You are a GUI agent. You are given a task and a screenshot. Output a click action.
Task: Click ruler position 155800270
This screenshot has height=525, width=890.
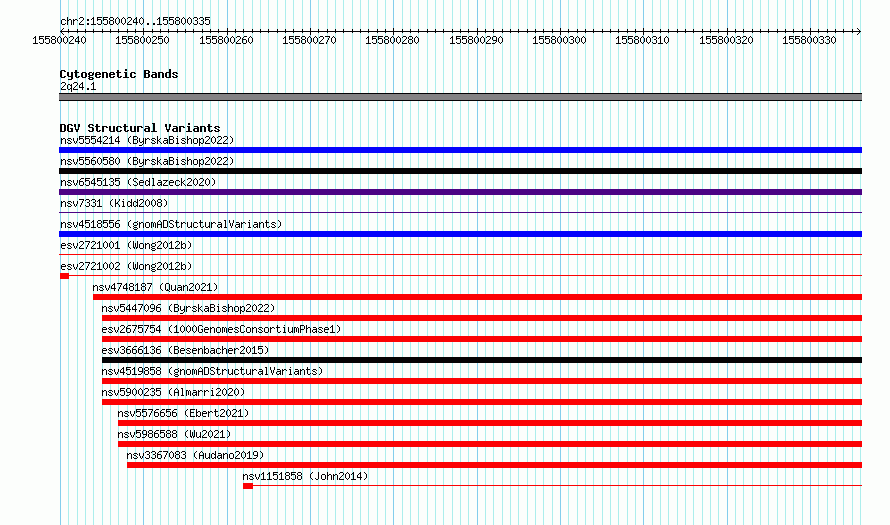coord(309,40)
